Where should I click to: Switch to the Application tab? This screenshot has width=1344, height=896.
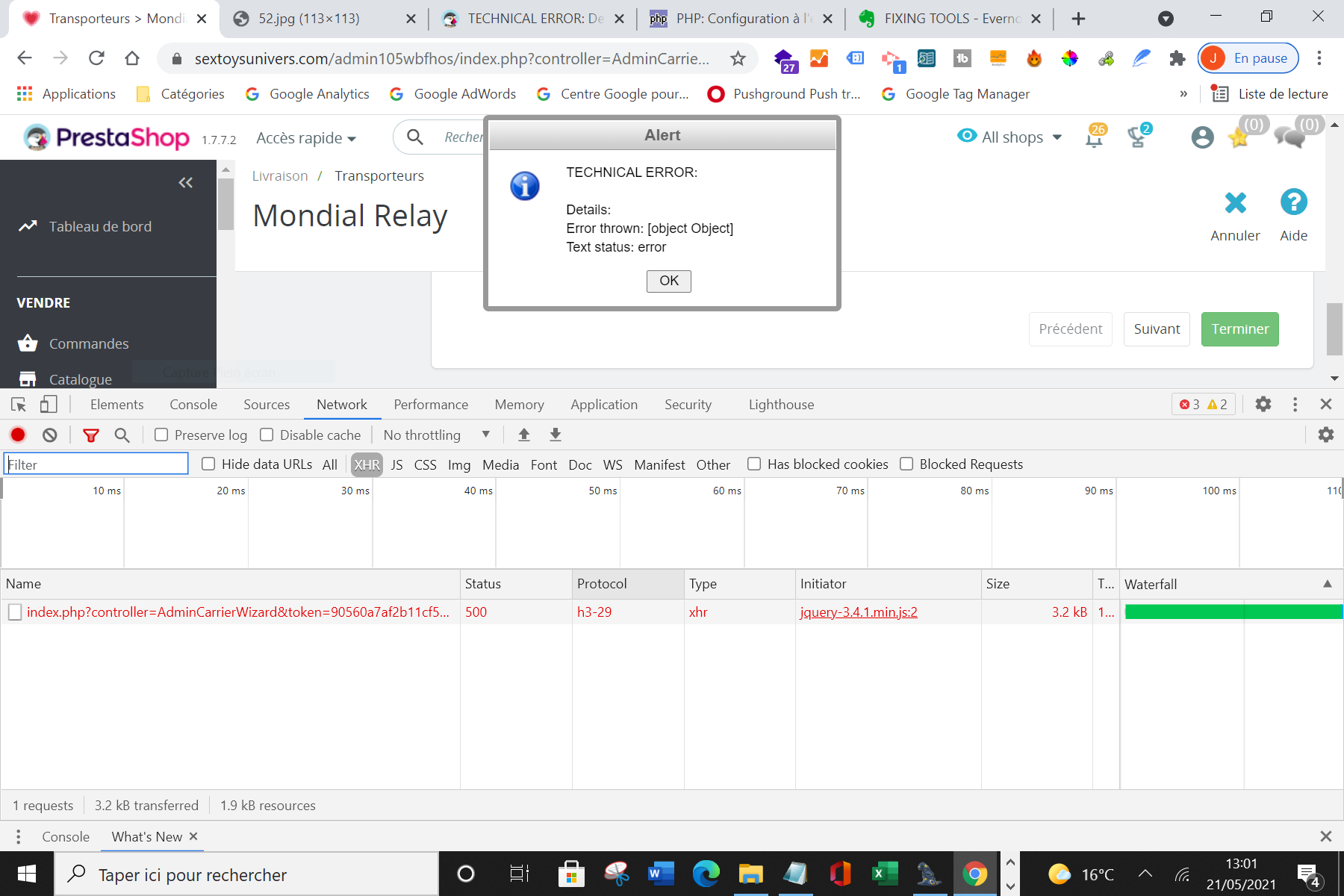tap(604, 404)
